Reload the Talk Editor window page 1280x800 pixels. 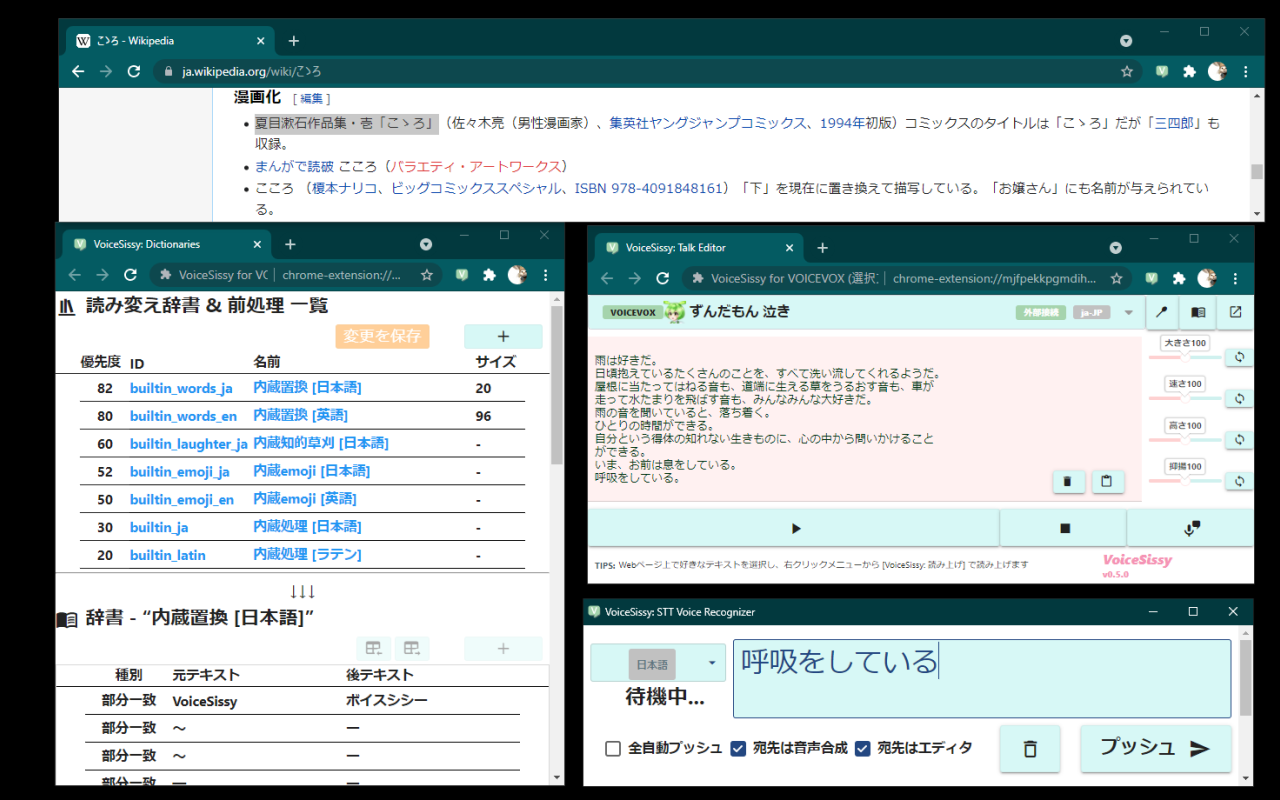[x=661, y=279]
